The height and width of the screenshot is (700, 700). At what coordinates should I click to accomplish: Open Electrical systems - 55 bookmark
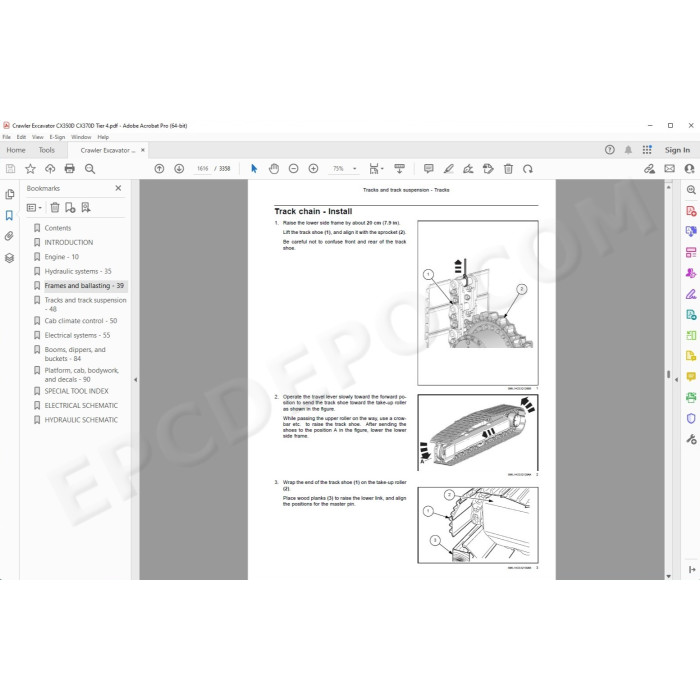click(77, 335)
